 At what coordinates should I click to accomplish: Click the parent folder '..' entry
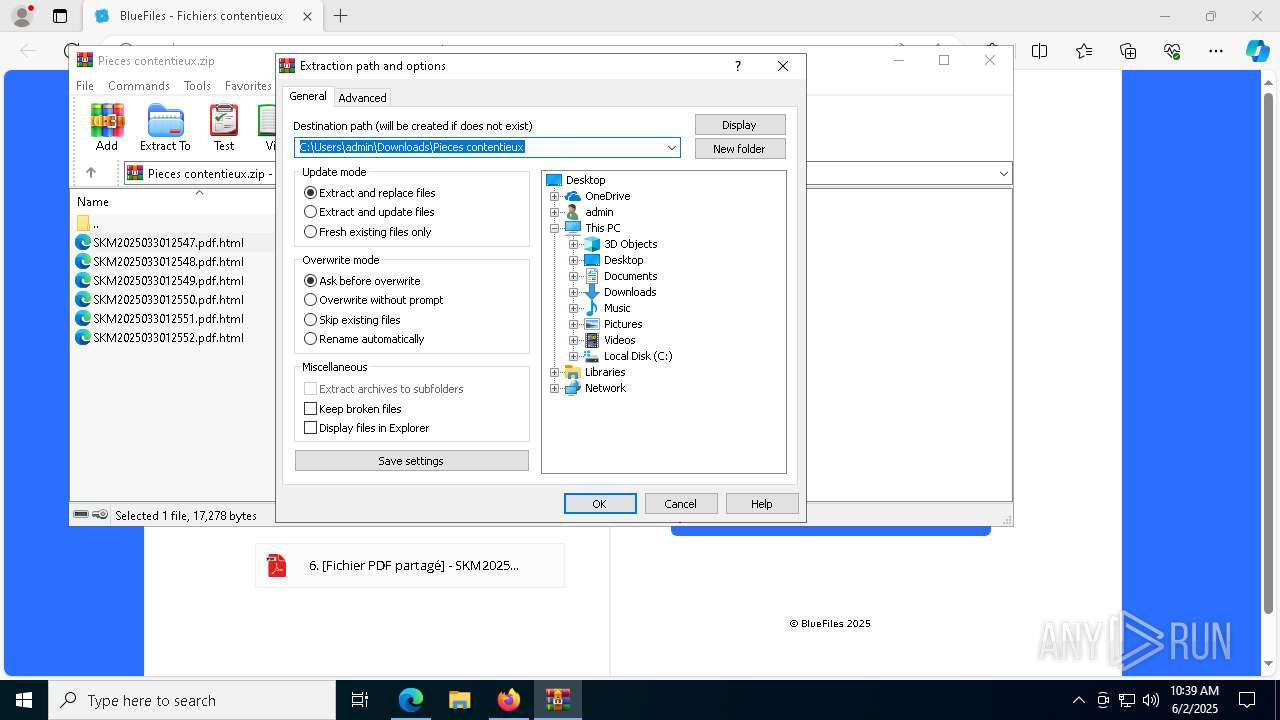point(88,224)
